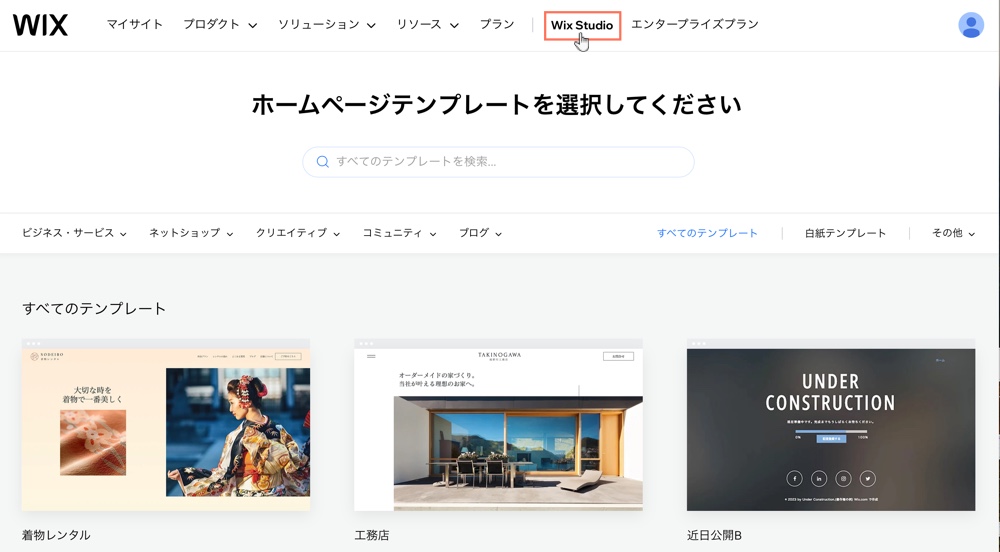Open the ネットショップ category dropdown

pyautogui.click(x=191, y=233)
